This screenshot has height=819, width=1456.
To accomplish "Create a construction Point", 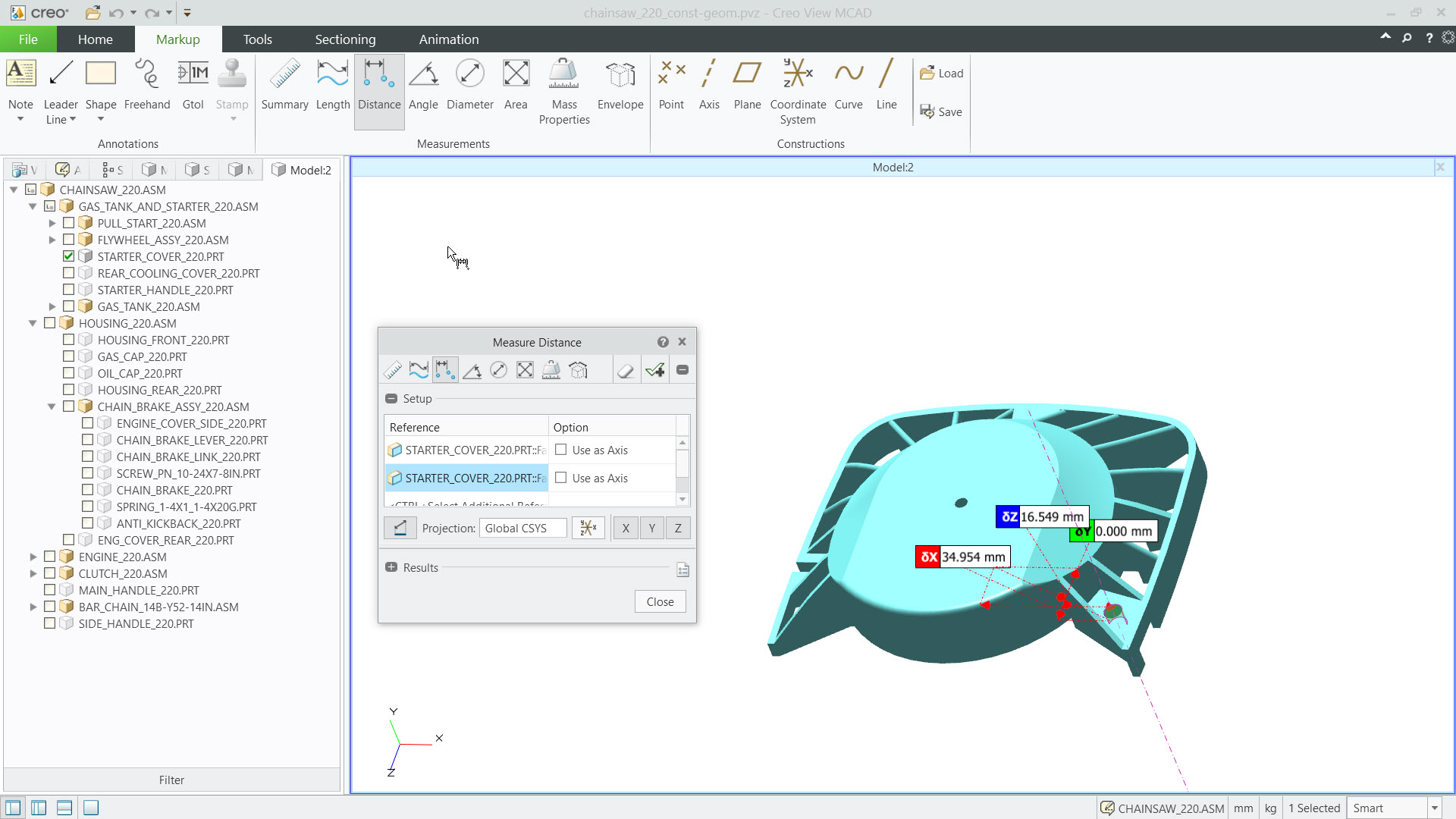I will pyautogui.click(x=671, y=85).
